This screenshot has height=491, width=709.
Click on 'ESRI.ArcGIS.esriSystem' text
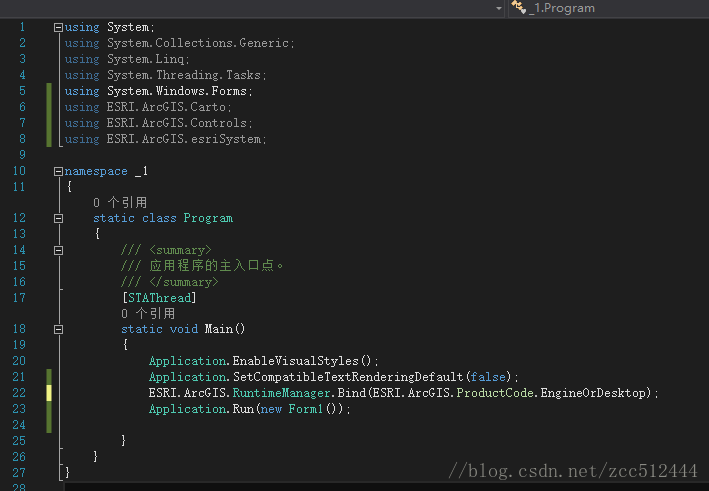184,139
